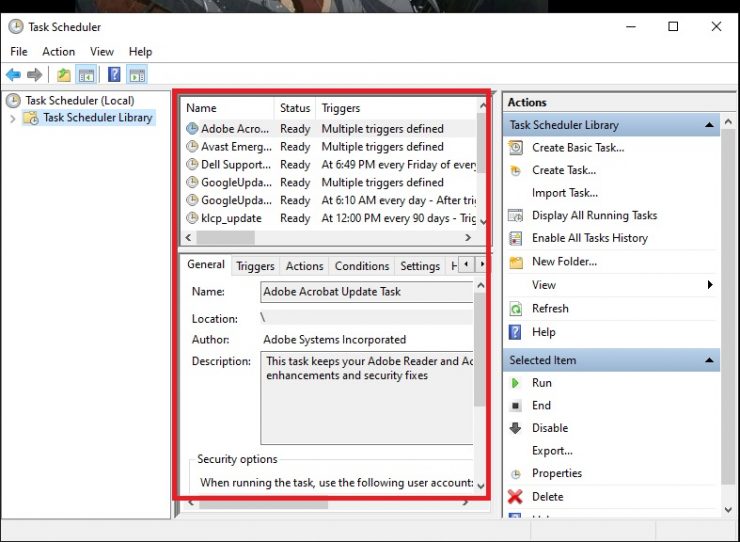
Task: Switch to the Settings tab
Action: pyautogui.click(x=420, y=266)
